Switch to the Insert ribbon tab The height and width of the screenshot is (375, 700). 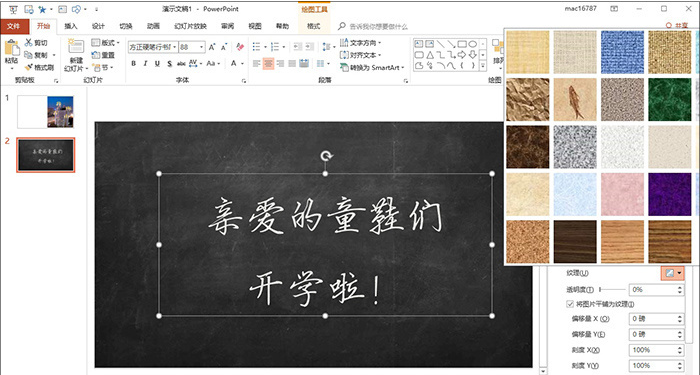coord(71,26)
